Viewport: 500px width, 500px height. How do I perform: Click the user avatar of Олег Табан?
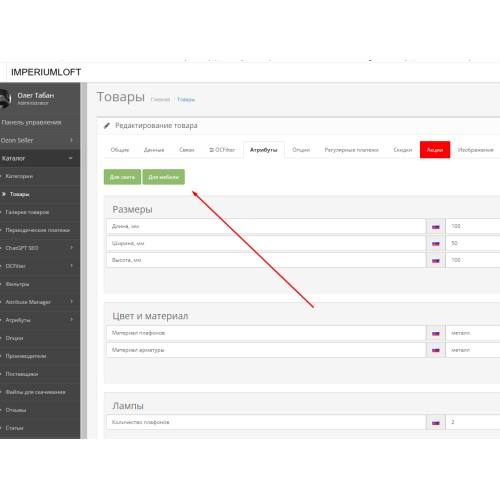tap(5, 99)
